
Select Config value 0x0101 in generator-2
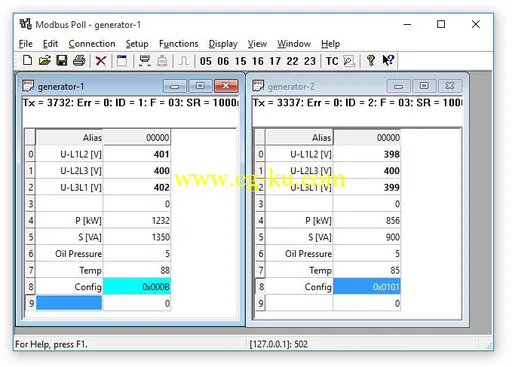tap(367, 287)
